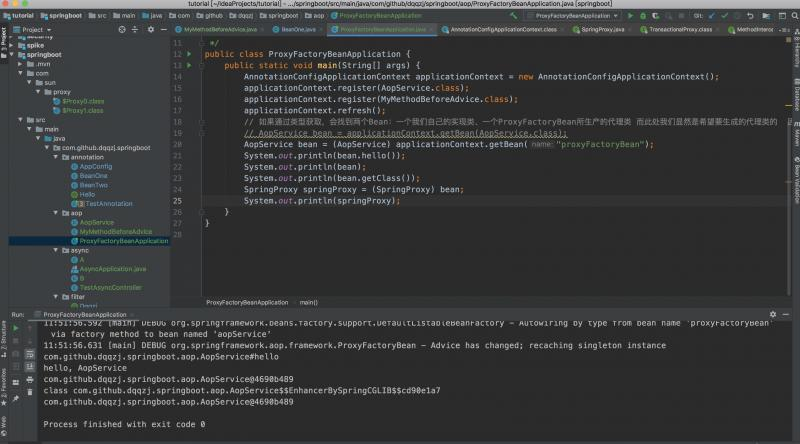
Task: Click the Git commit checkmark icon
Action: [724, 16]
